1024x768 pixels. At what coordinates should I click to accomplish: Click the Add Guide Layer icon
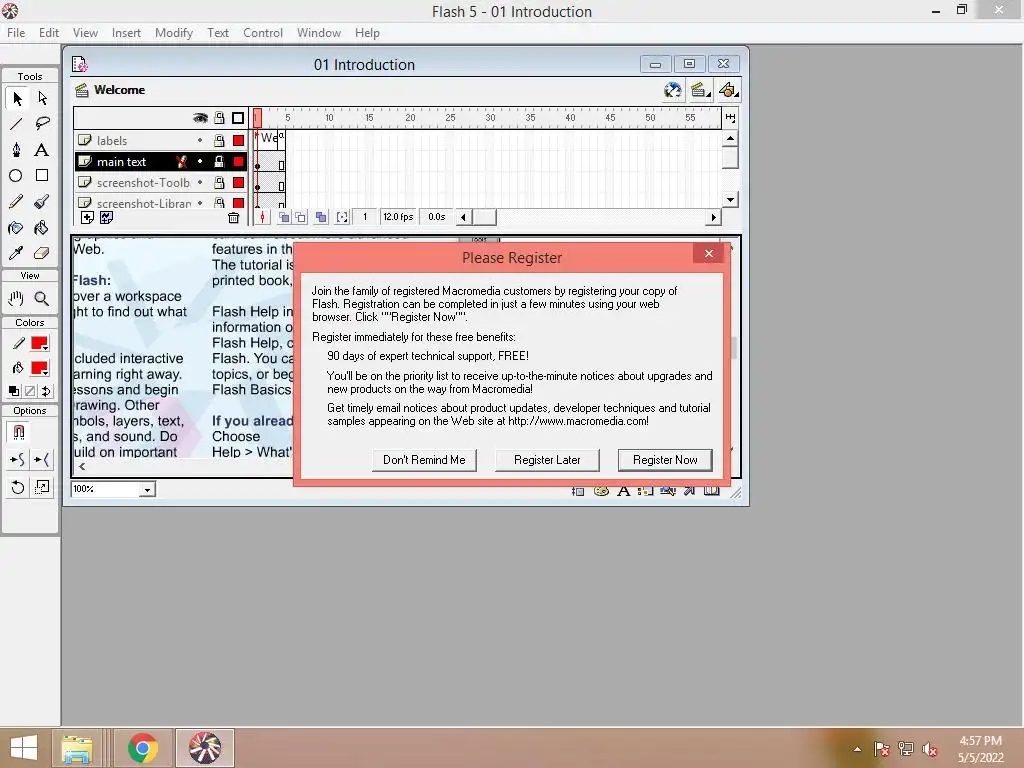106,217
